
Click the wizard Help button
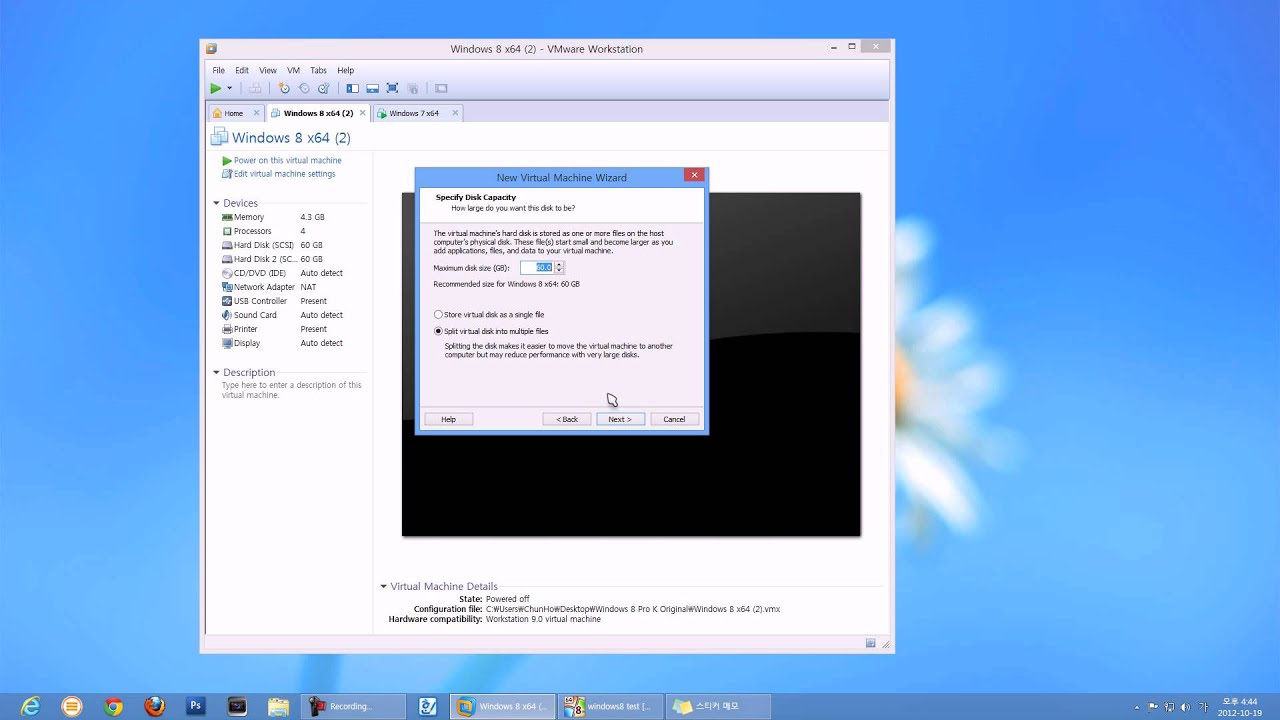point(448,419)
